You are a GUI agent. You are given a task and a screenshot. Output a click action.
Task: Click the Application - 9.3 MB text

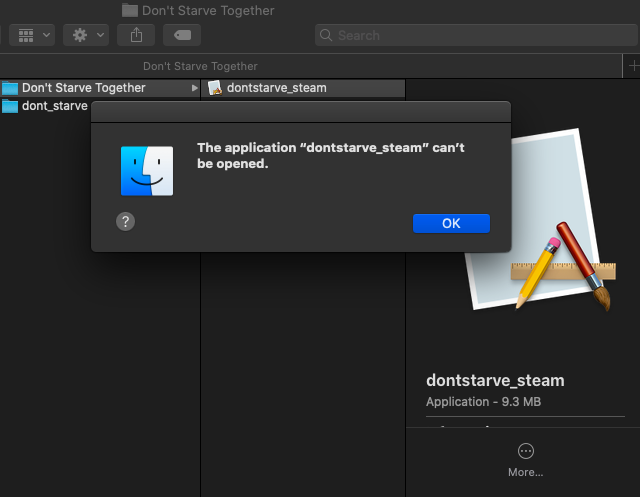483,402
